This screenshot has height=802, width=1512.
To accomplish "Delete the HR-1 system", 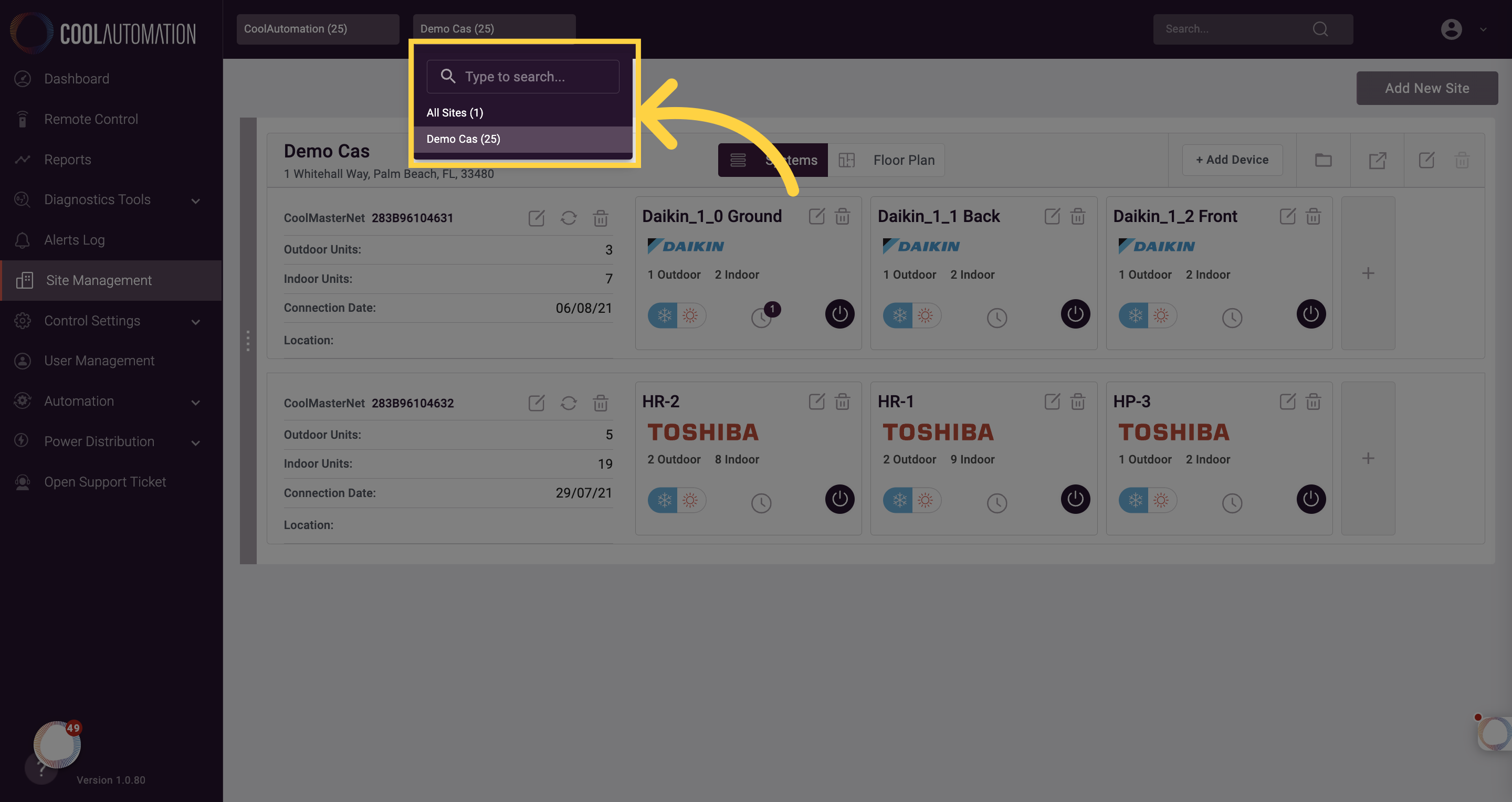I will click(1078, 402).
